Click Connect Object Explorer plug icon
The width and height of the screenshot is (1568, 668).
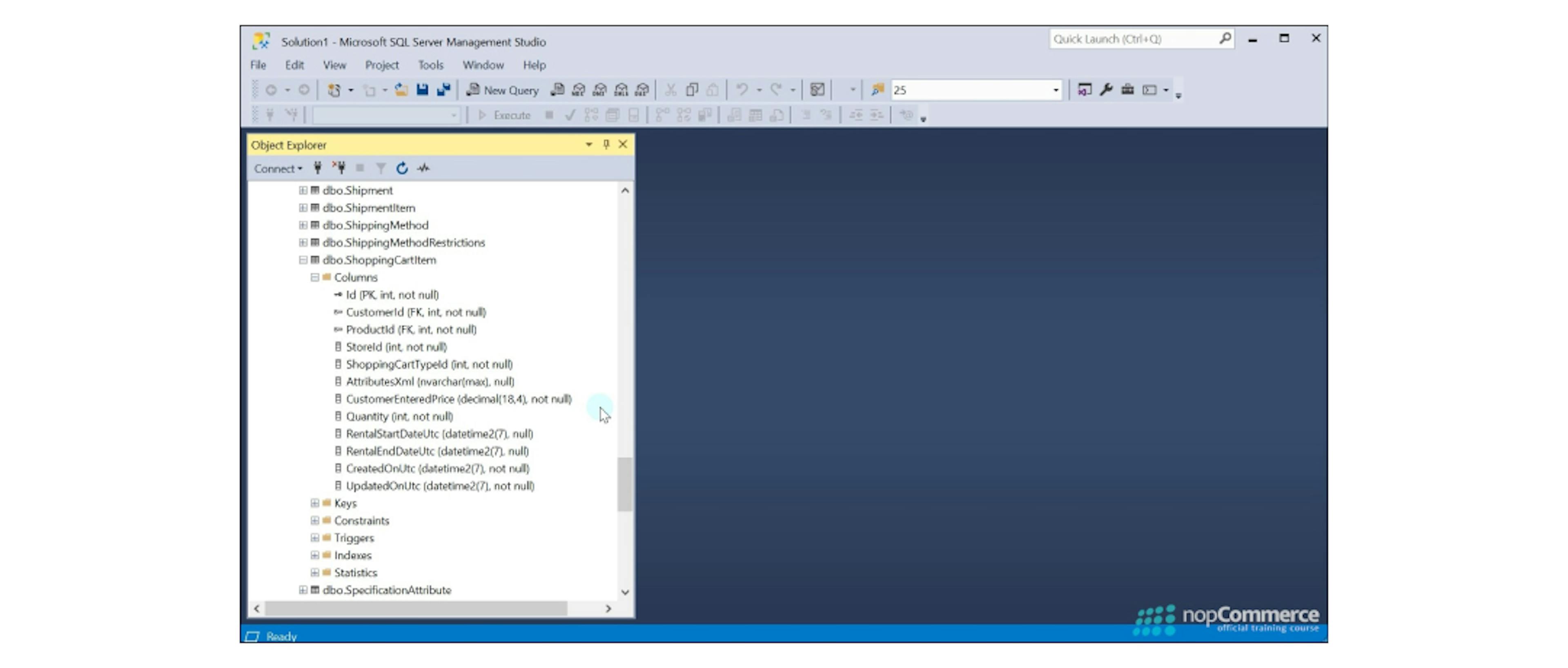(x=318, y=168)
